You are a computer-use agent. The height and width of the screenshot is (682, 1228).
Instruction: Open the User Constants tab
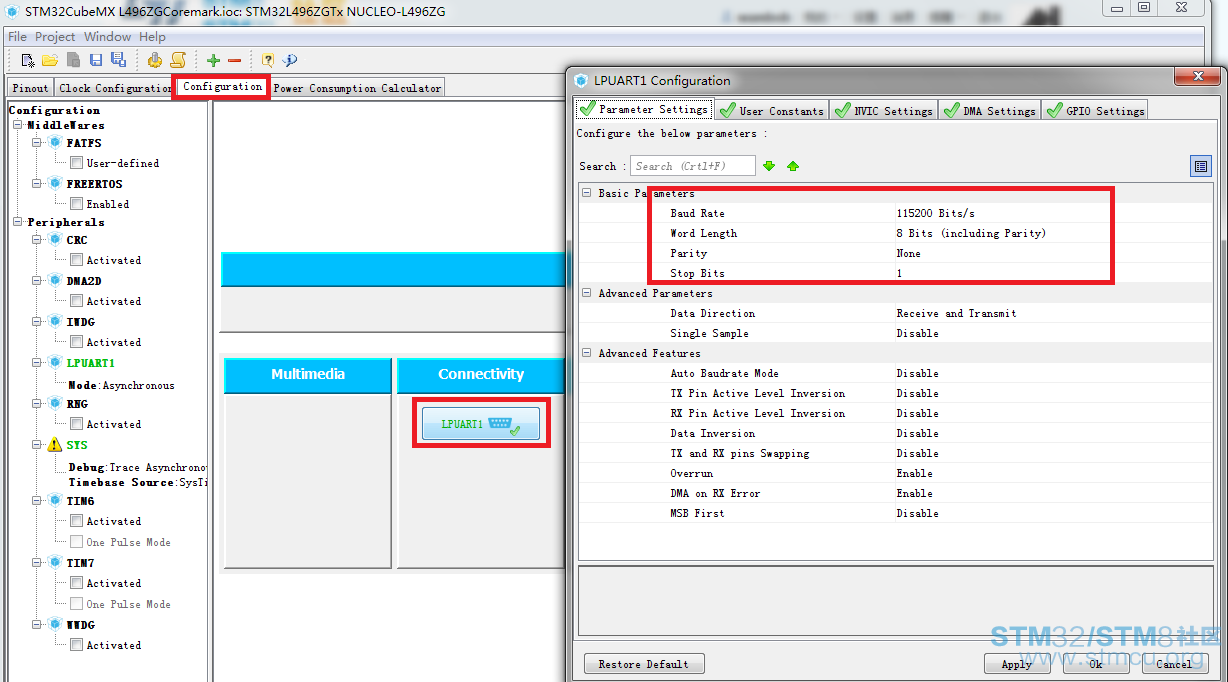point(772,110)
